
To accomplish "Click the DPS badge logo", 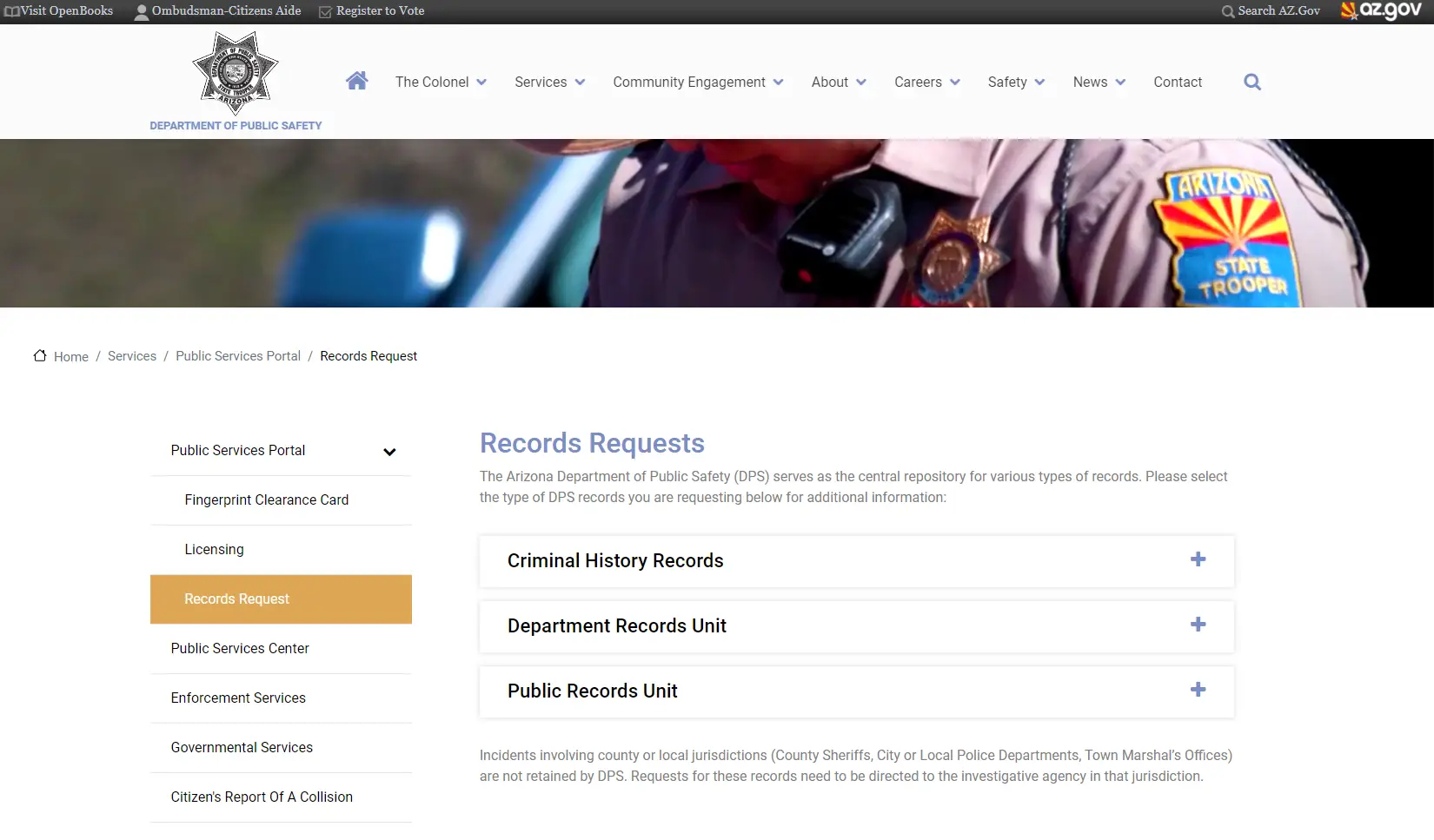I will pos(235,74).
